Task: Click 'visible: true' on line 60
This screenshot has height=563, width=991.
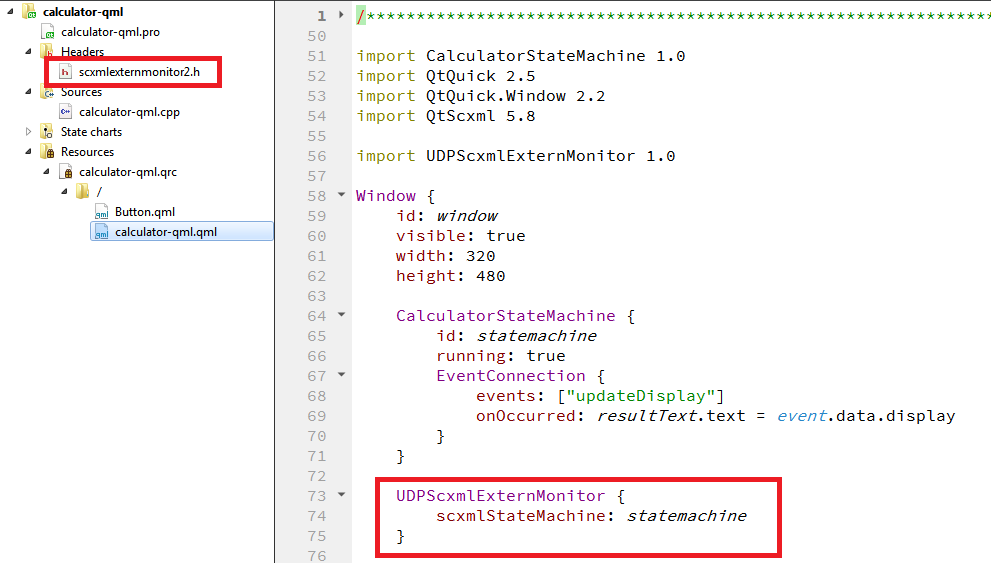Action: click(x=461, y=236)
